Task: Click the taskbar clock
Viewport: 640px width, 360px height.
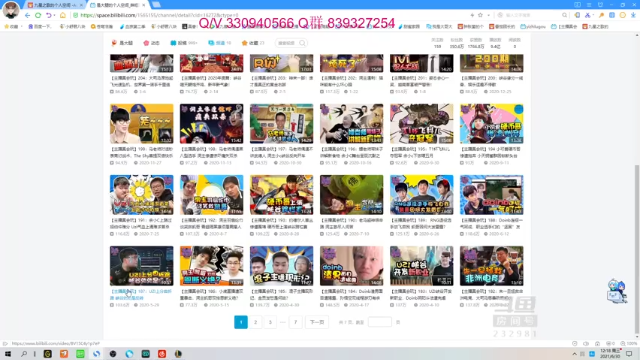Action: point(610,353)
